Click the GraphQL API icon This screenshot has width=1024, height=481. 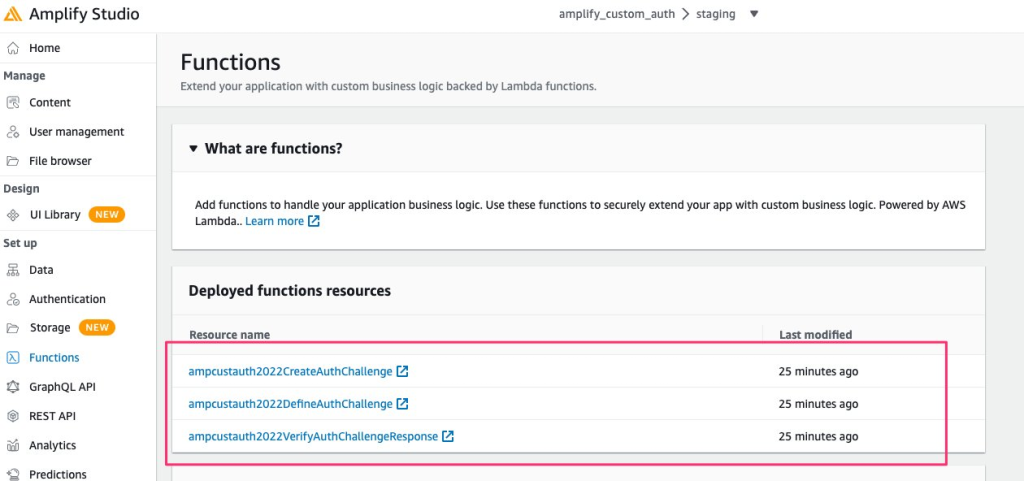click(x=12, y=387)
